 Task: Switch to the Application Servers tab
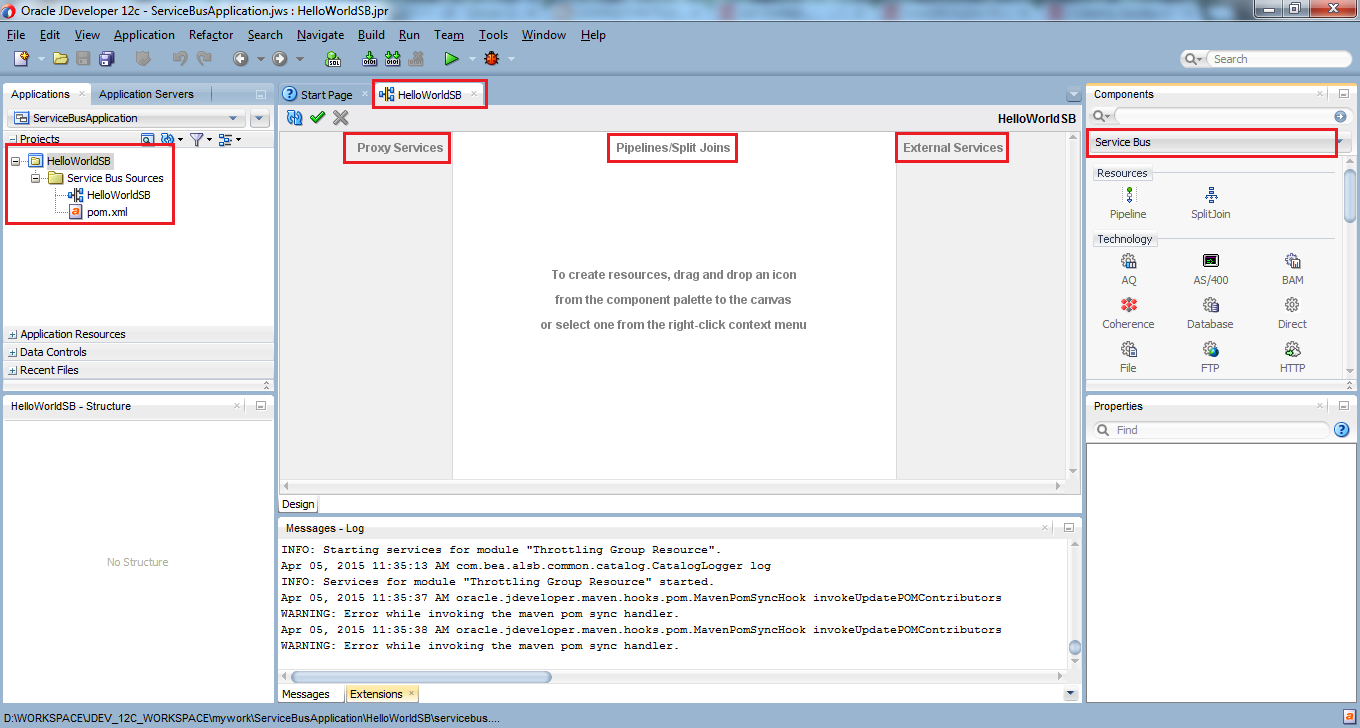146,94
